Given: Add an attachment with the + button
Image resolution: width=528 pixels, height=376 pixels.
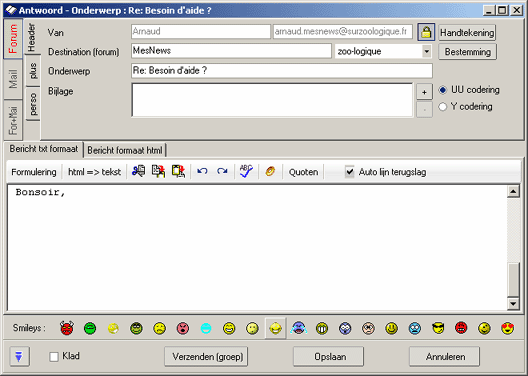Looking at the screenshot, I should (424, 92).
